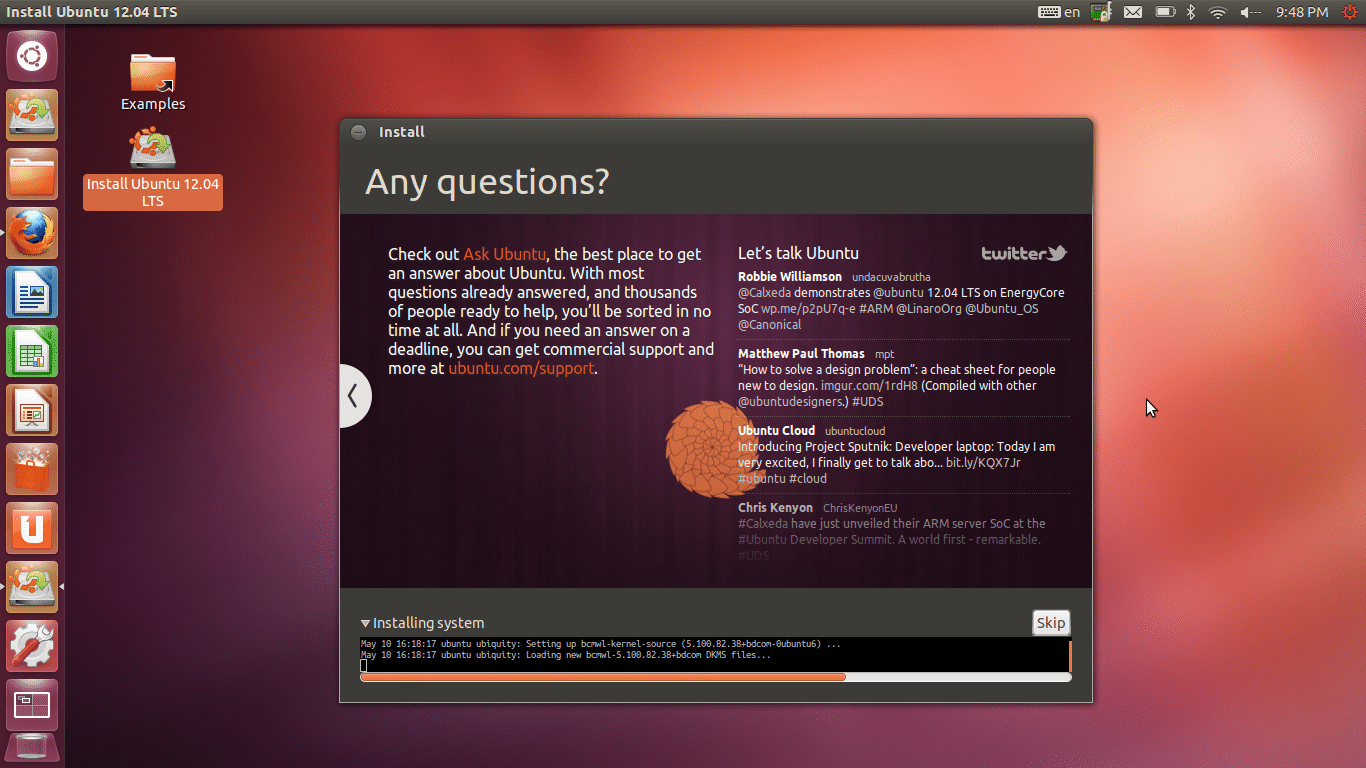Click the installer log output terminal
Screen dimensions: 1366x768
tap(714, 655)
